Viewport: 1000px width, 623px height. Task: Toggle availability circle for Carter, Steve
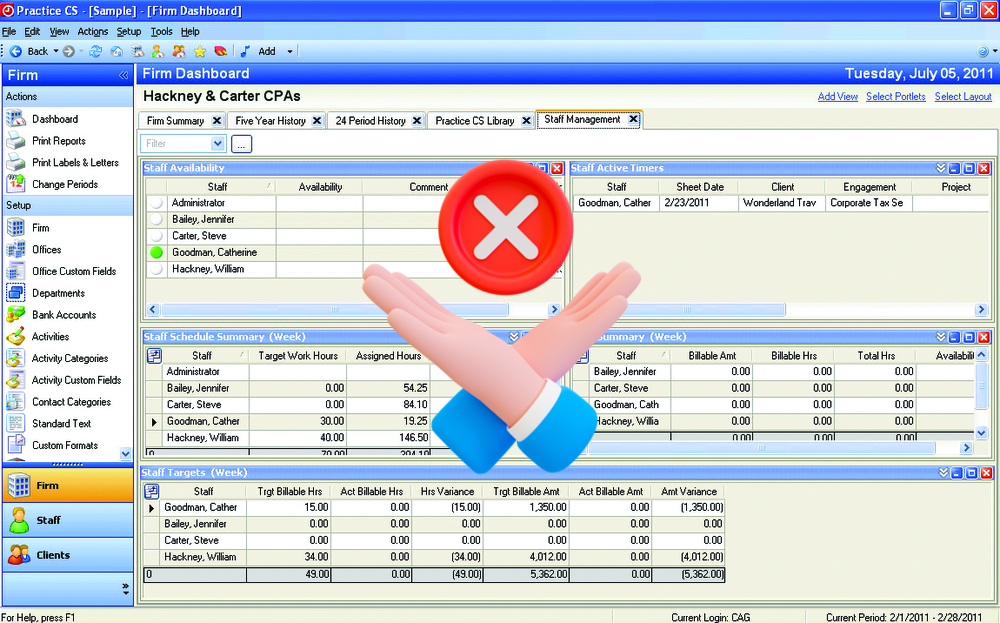point(156,236)
